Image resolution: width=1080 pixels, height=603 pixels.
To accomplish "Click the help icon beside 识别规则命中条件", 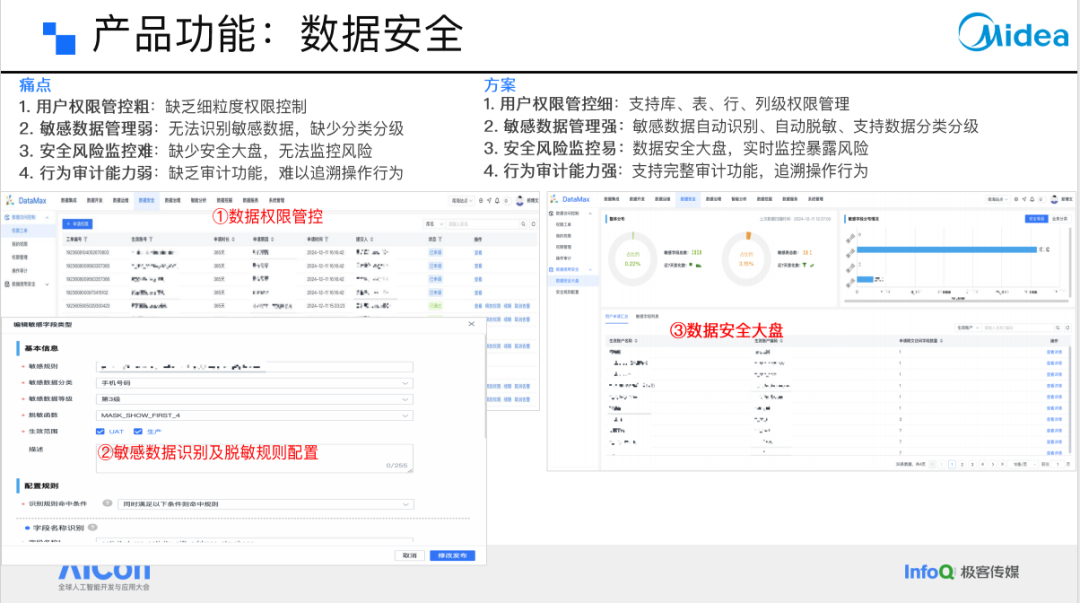I will tap(107, 504).
